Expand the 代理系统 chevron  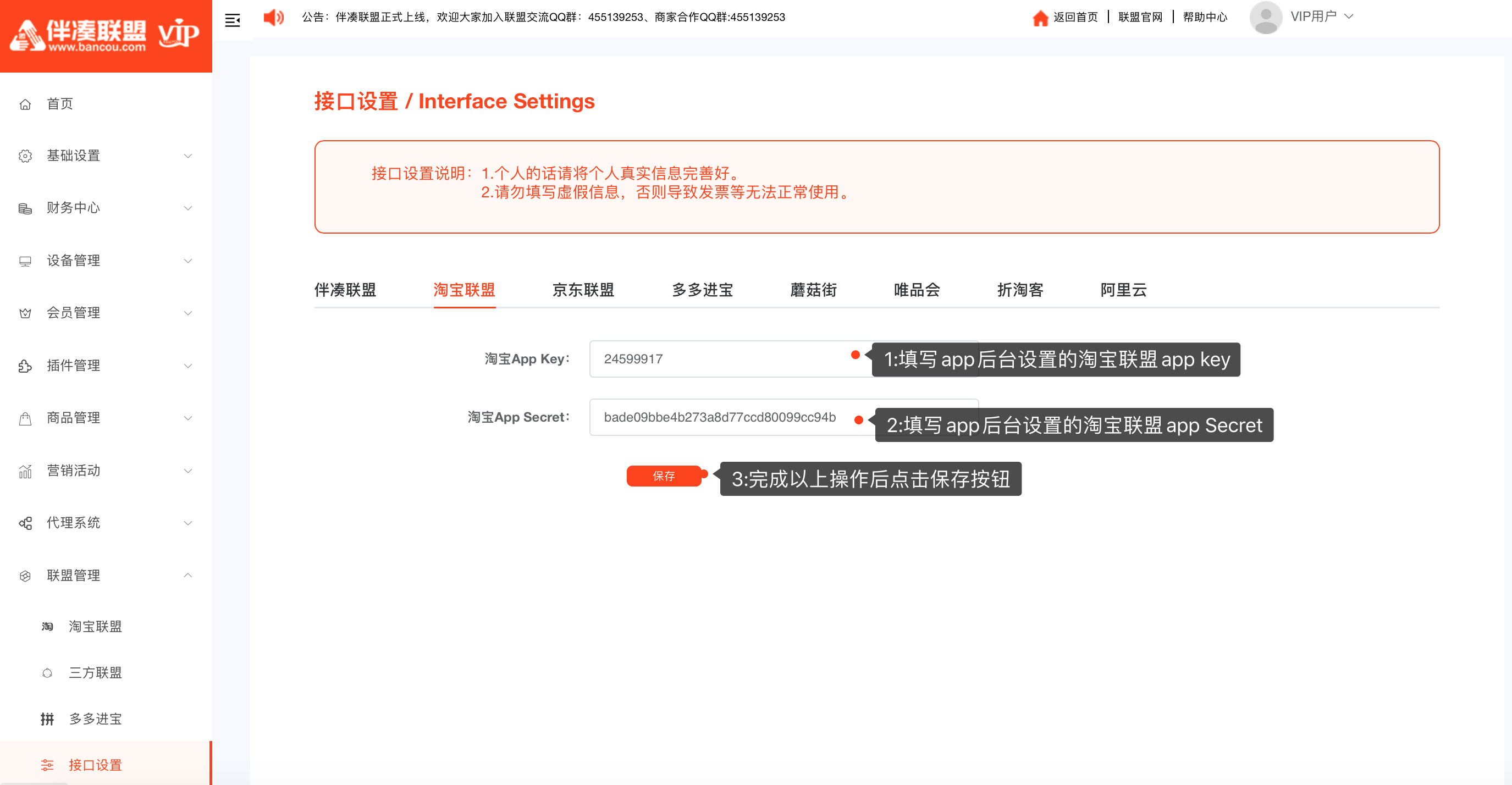coord(188,523)
